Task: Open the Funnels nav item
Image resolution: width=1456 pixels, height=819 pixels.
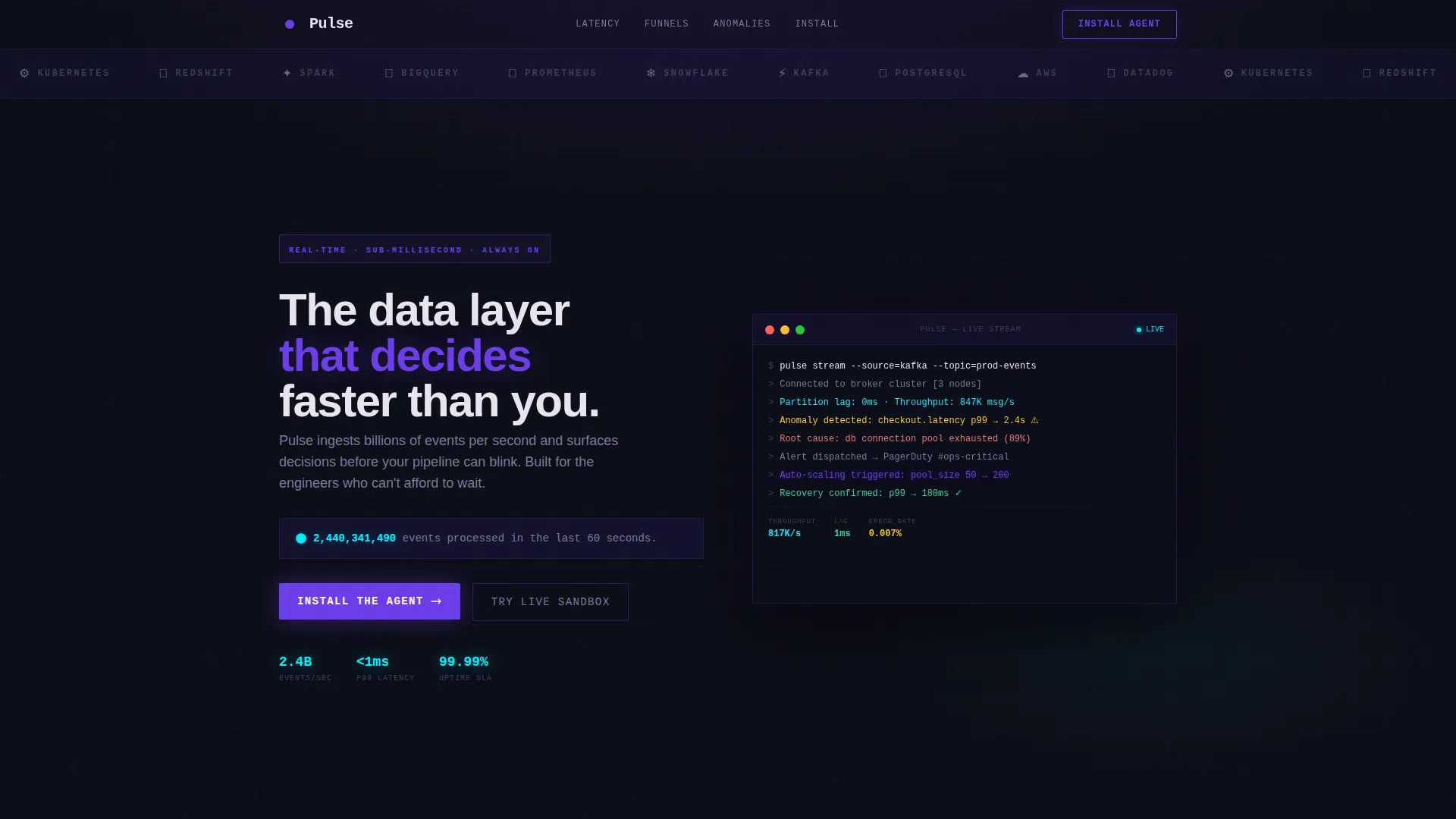Action: pos(667,24)
